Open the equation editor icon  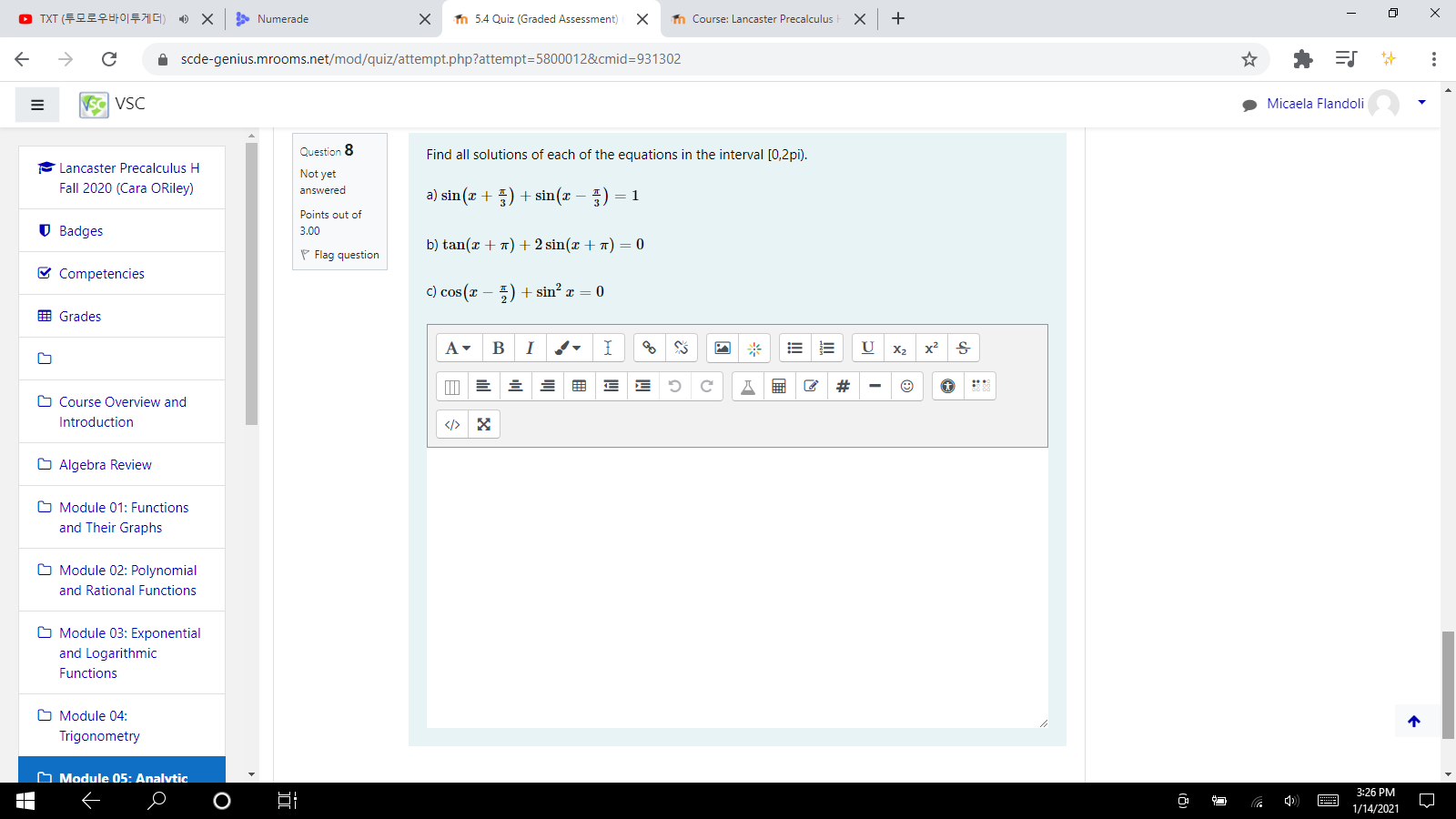coord(779,386)
